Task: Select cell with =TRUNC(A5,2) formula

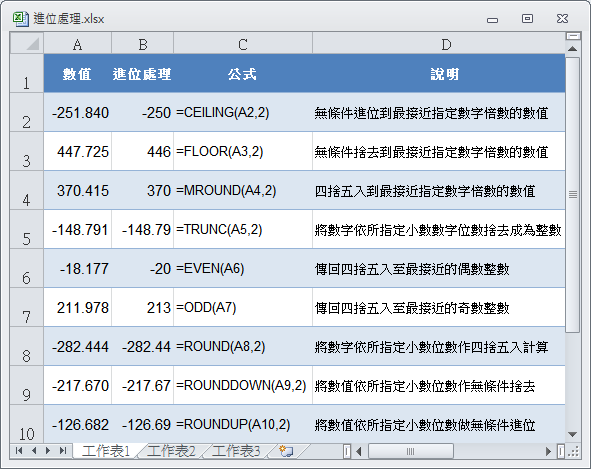Action: [x=243, y=229]
